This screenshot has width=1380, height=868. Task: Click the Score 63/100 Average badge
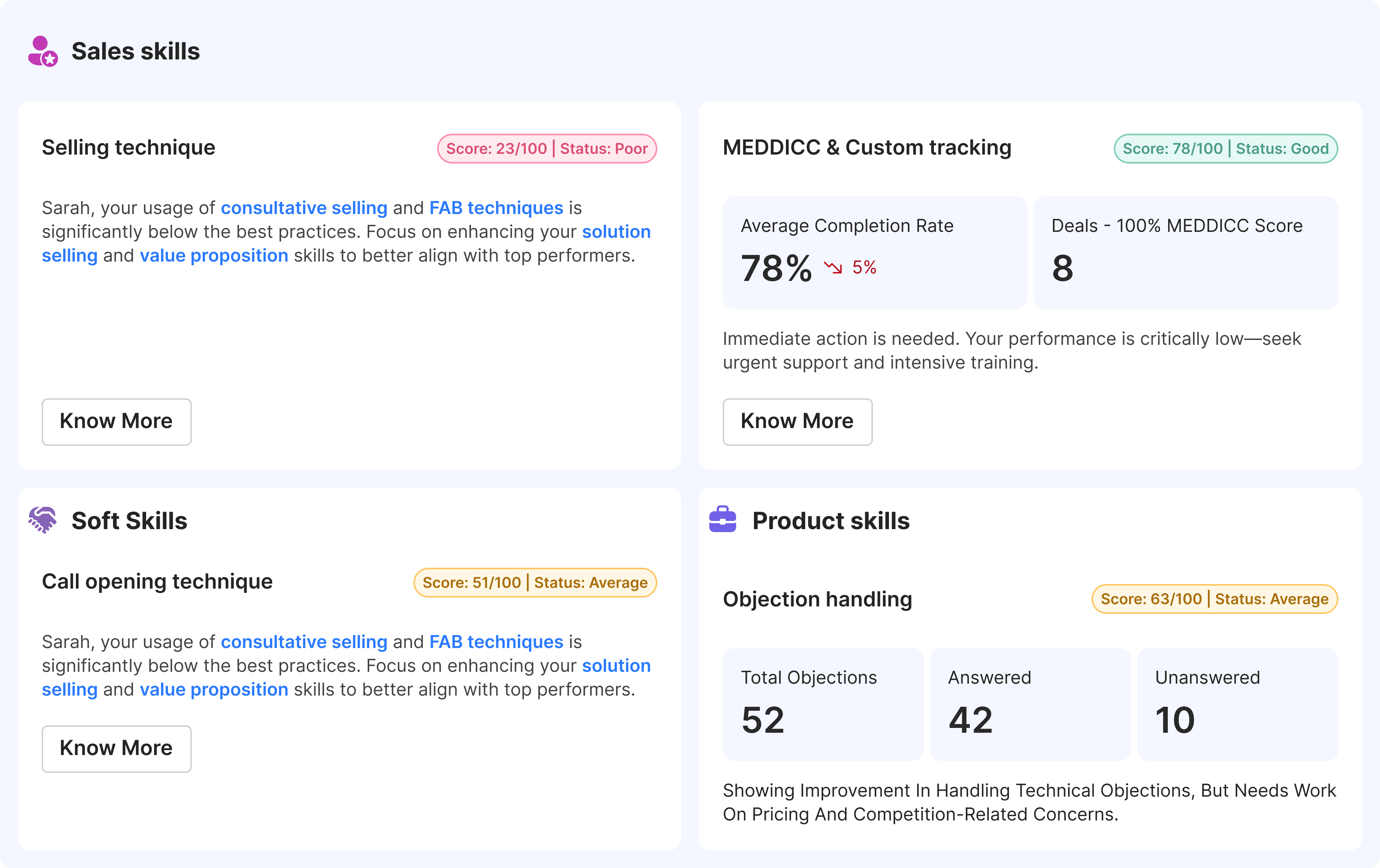1214,599
